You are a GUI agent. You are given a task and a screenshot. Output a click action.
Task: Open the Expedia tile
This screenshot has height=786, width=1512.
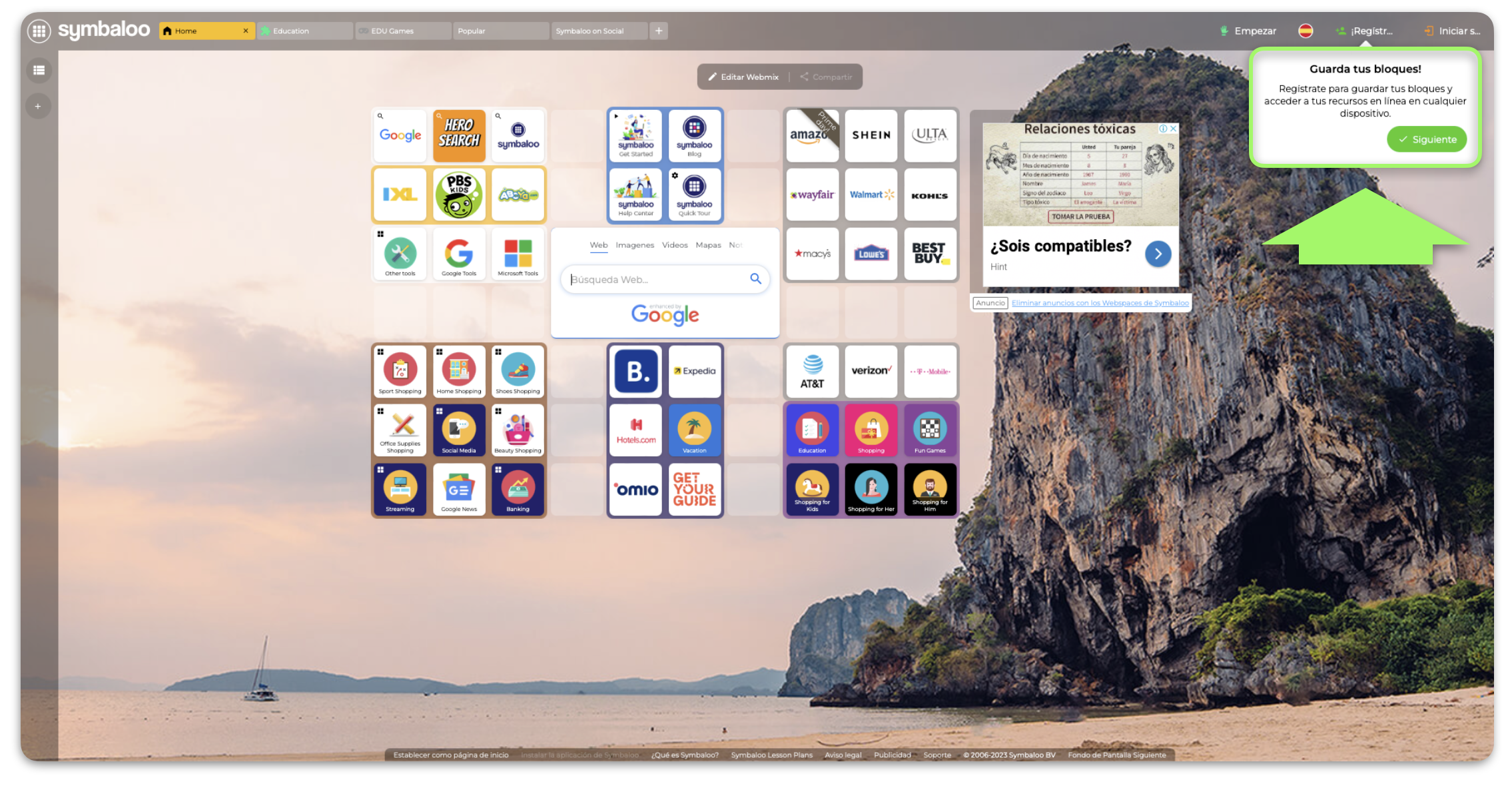[x=695, y=372]
